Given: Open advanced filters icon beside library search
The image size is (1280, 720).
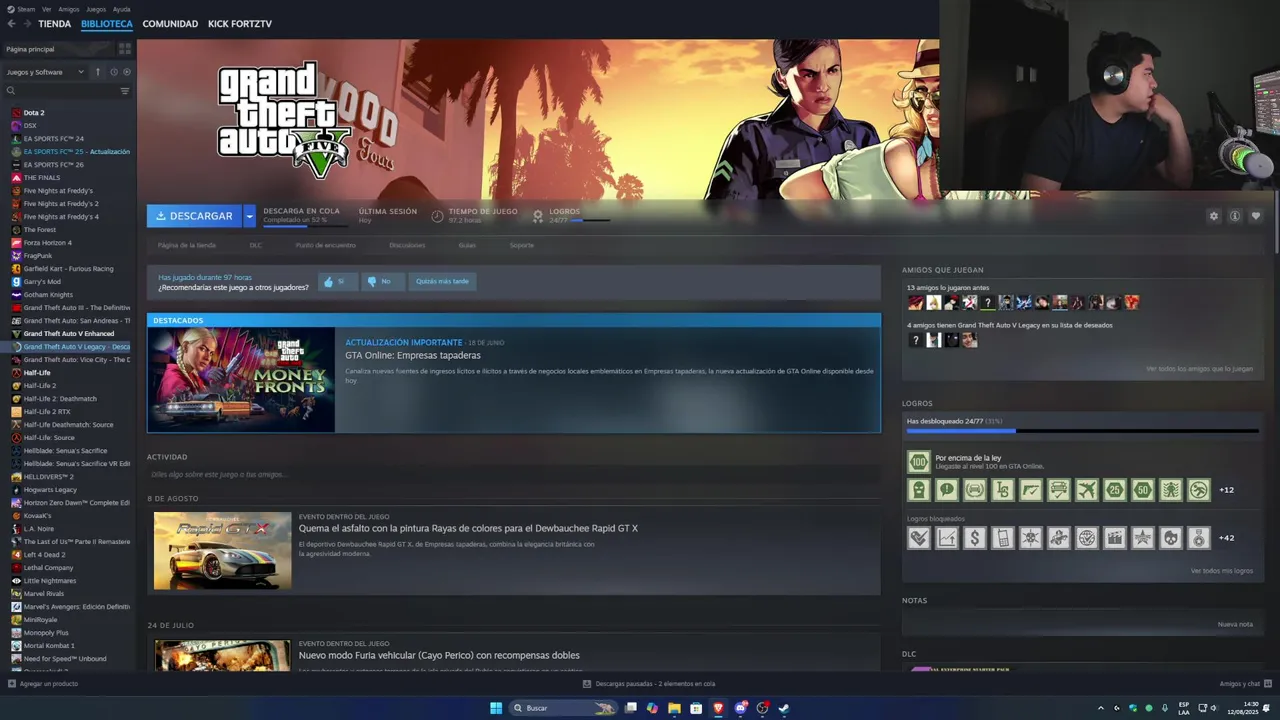Looking at the screenshot, I should (125, 91).
